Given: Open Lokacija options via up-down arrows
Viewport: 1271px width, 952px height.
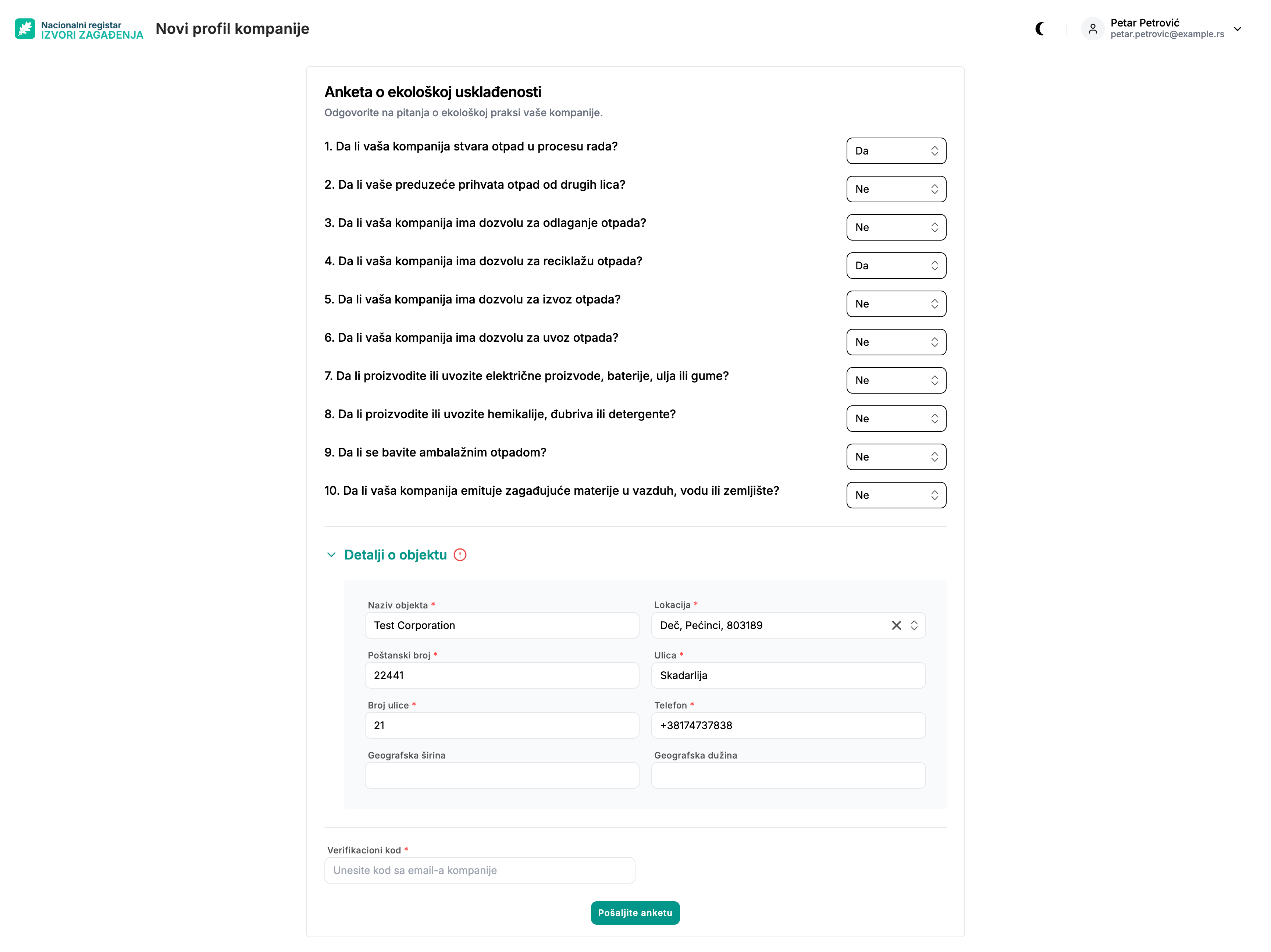Looking at the screenshot, I should [914, 625].
